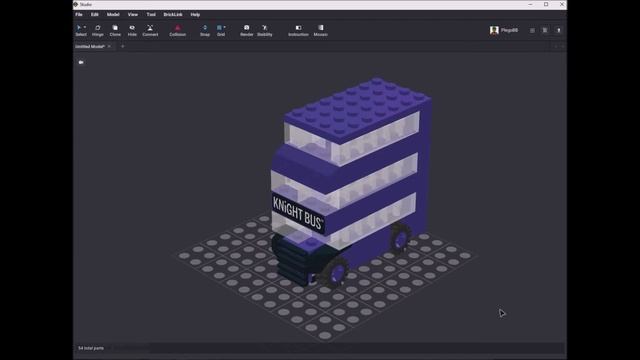This screenshot has height=360, width=640.
Task: Open the Edit menu
Action: [x=95, y=14]
